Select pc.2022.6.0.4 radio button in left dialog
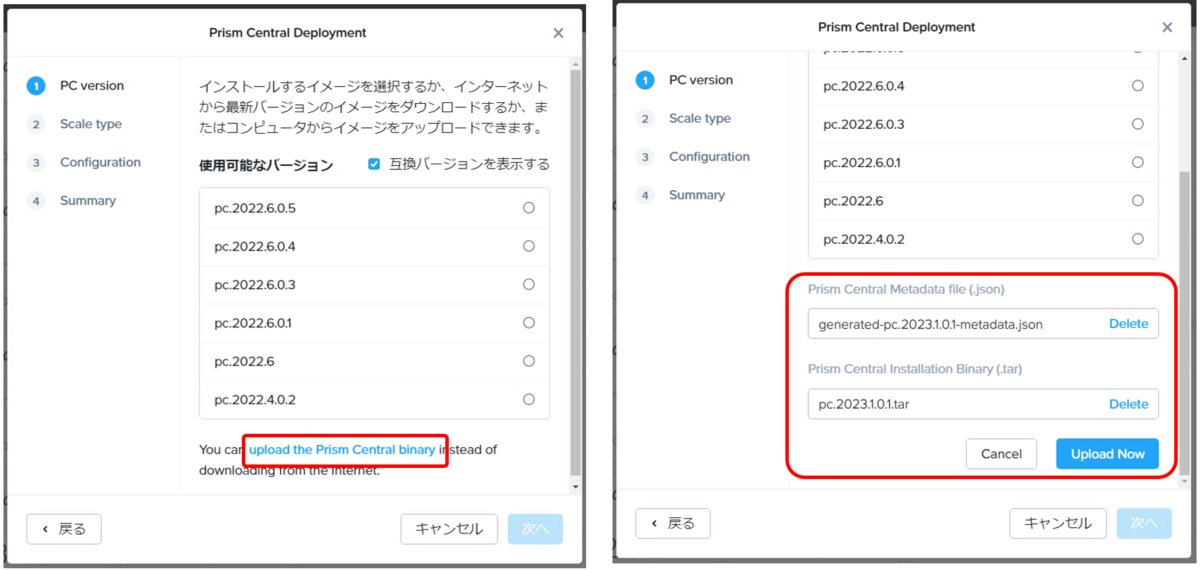Viewport: 1200px width, 571px height. (x=528, y=246)
